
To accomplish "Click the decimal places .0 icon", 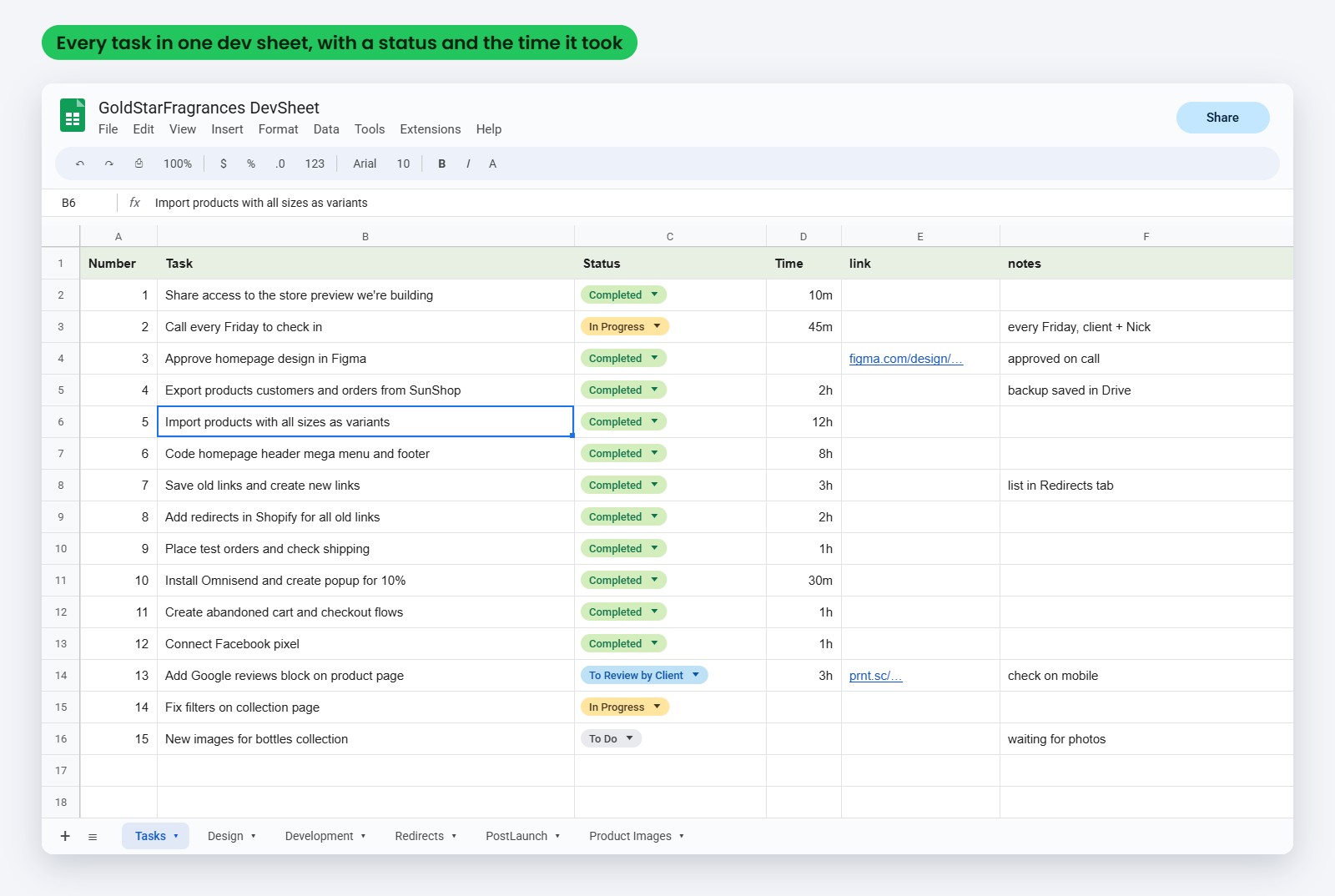I will tap(280, 164).
